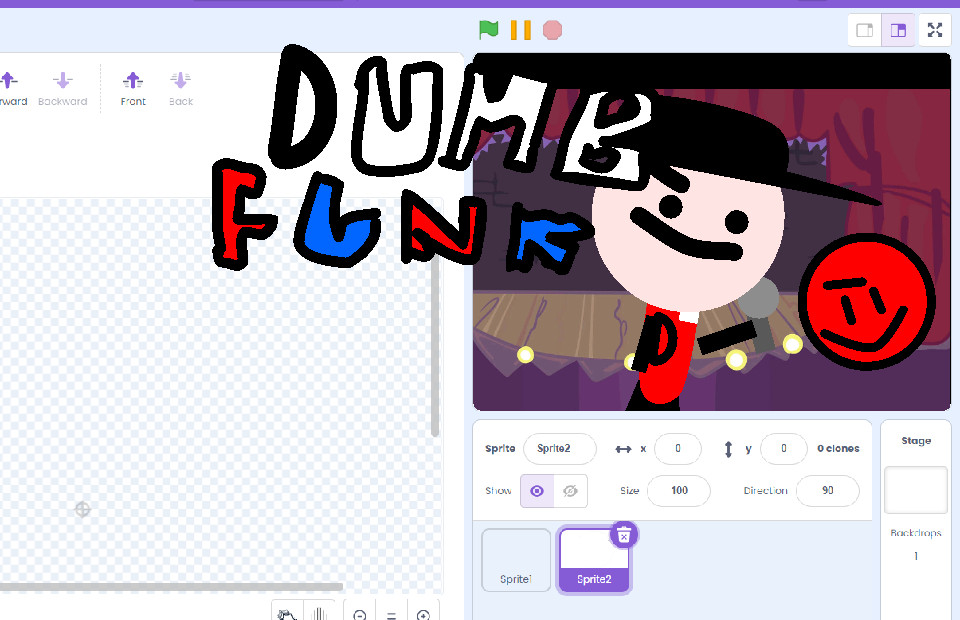Click the y position arrows icon
This screenshot has width=960, height=620.
tap(728, 449)
